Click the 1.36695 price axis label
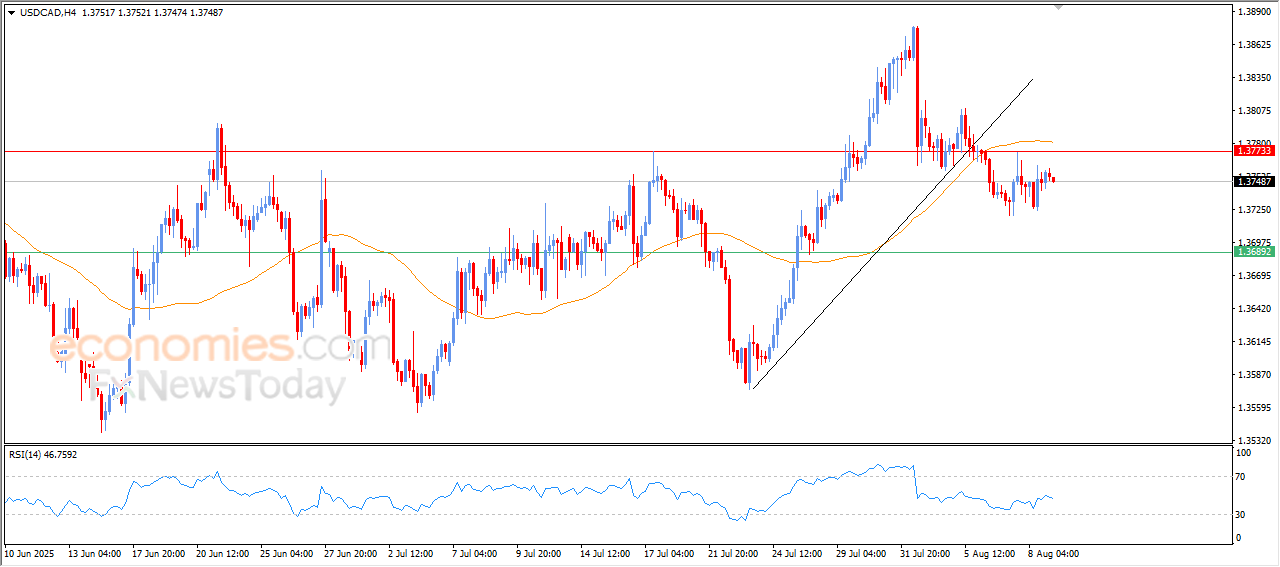 click(x=1255, y=276)
